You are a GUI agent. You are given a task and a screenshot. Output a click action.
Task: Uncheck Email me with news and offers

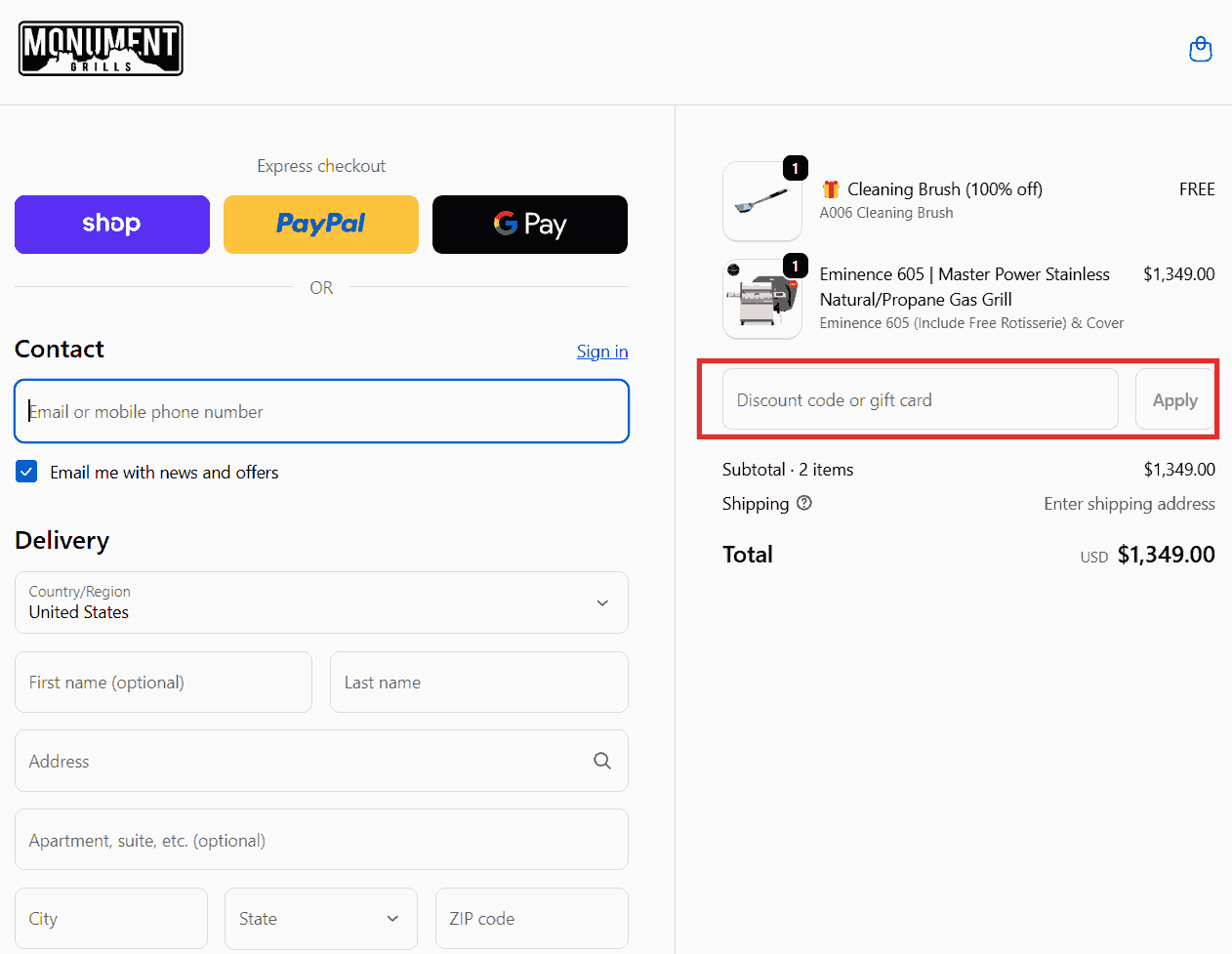[27, 473]
